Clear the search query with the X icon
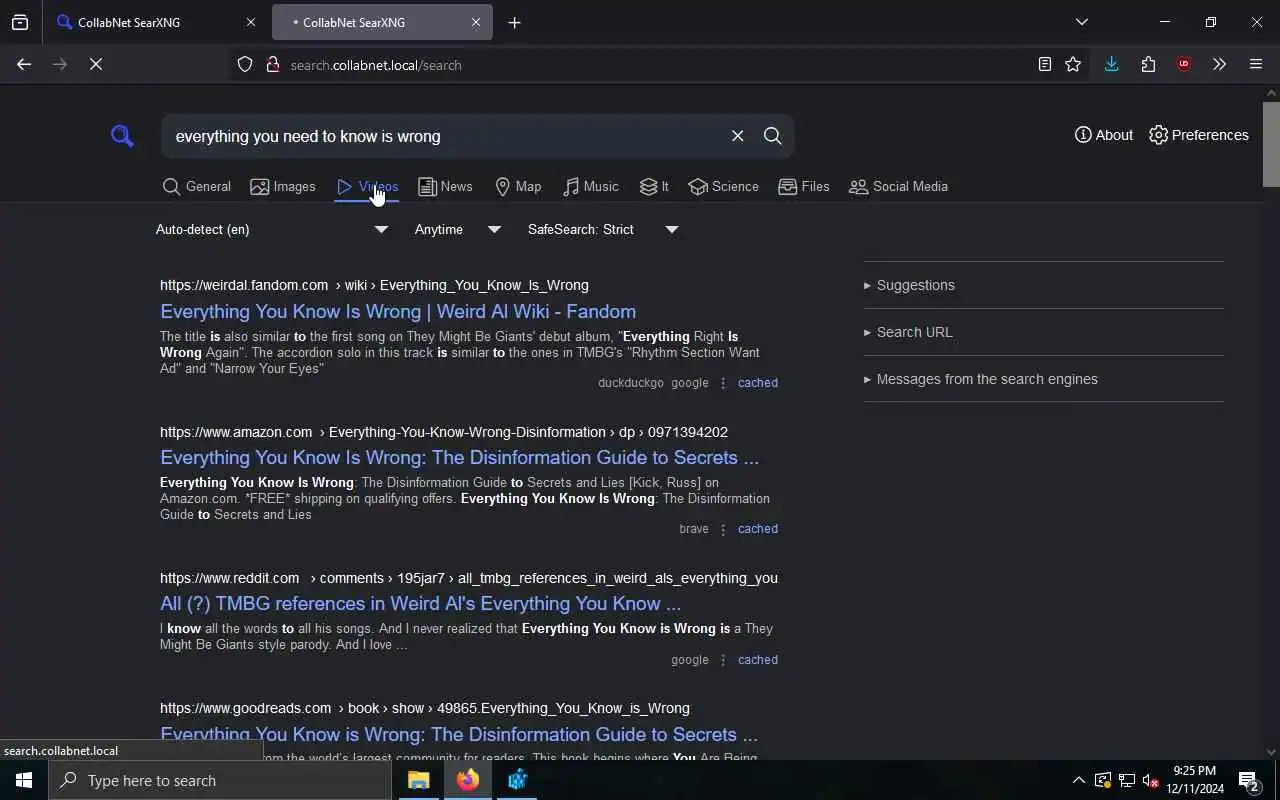The image size is (1280, 800). pyautogui.click(x=737, y=136)
